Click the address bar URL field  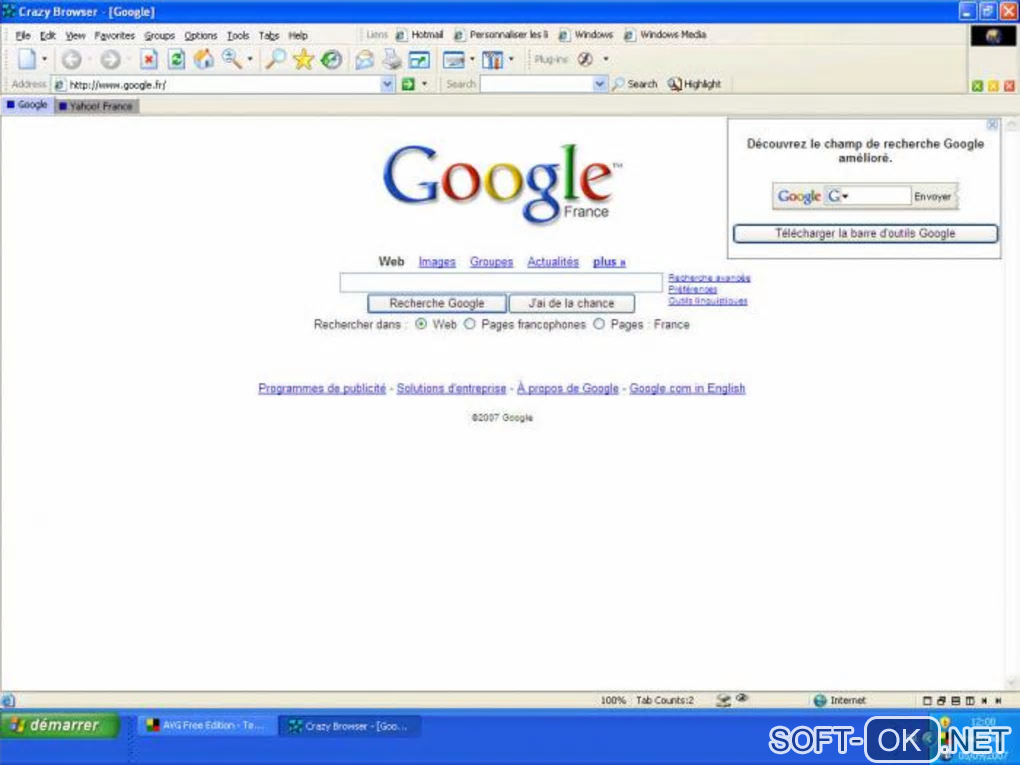[x=223, y=85]
